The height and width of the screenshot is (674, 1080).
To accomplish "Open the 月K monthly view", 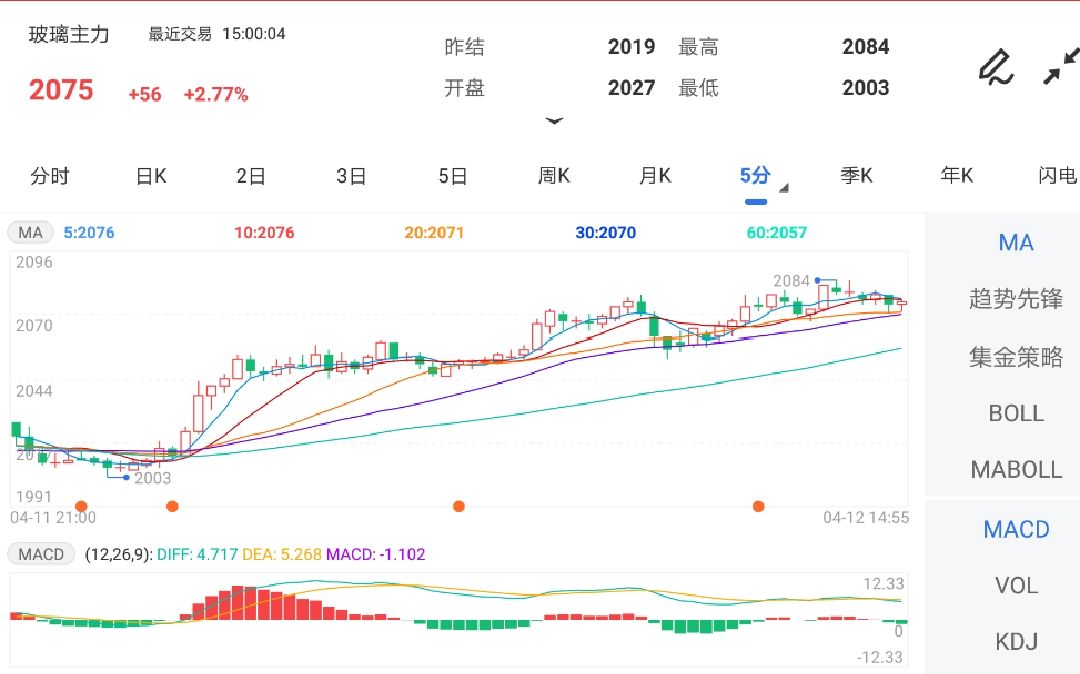I will (x=655, y=175).
